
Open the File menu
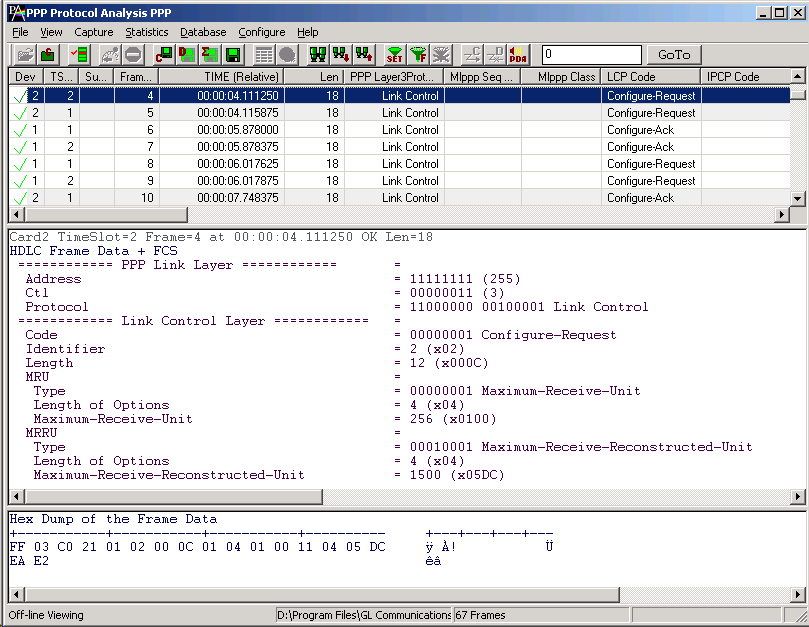20,32
